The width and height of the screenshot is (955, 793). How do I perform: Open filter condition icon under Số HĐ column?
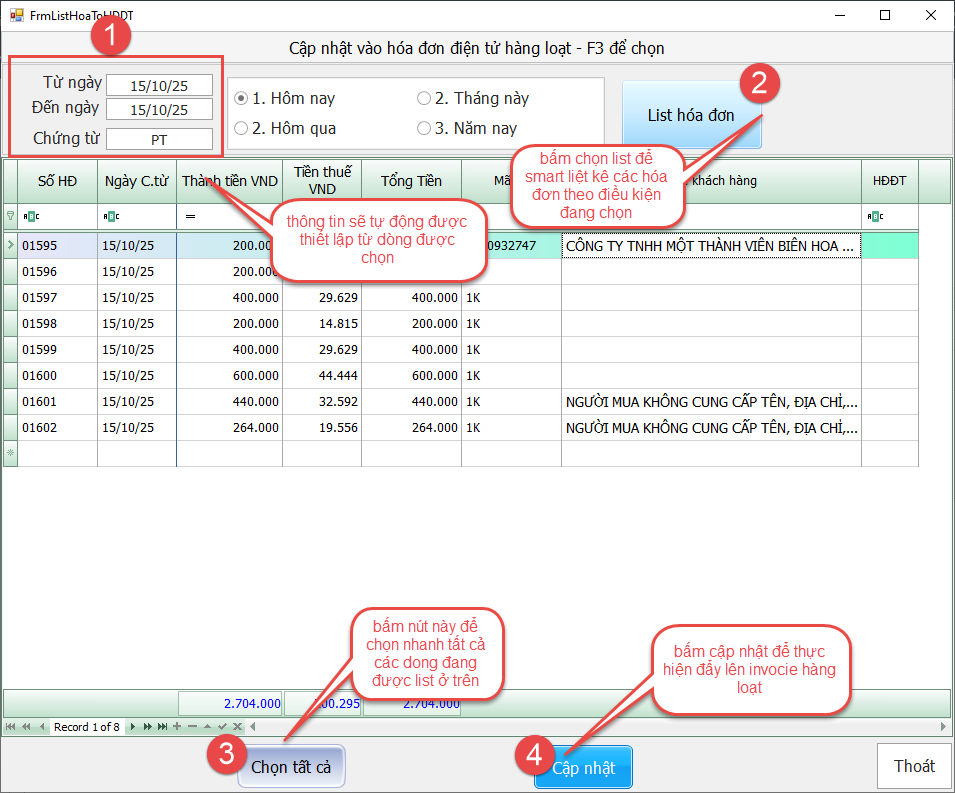30,216
